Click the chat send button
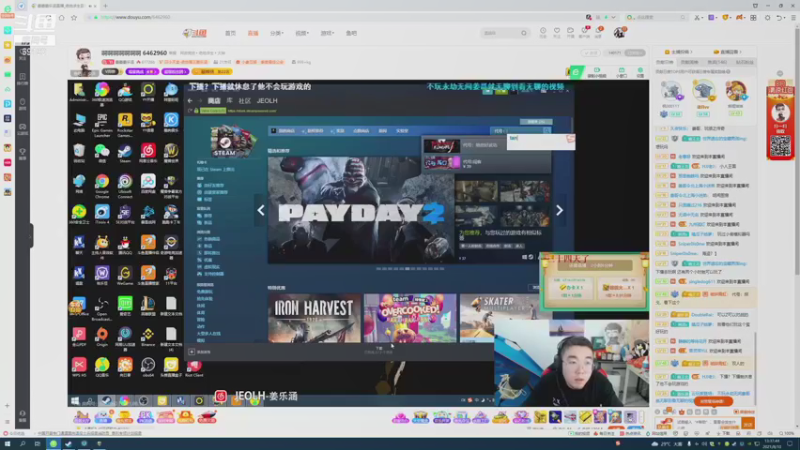Screen dimensions: 800x450 coord(747,424)
